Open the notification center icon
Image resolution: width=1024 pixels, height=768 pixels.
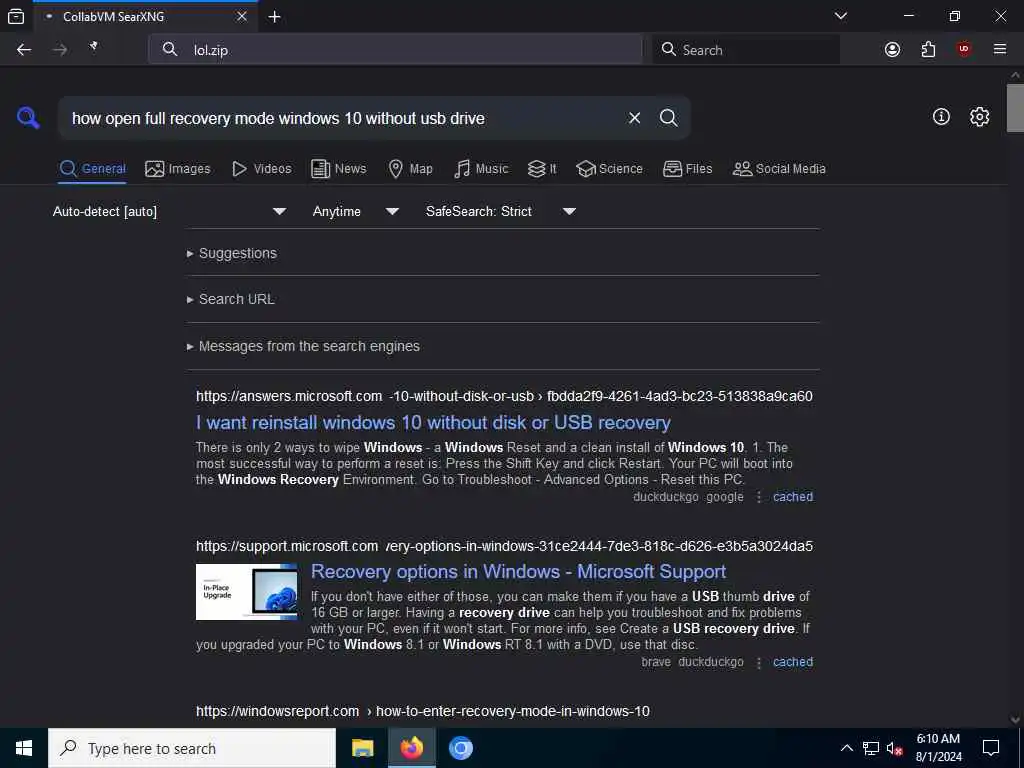click(x=991, y=748)
